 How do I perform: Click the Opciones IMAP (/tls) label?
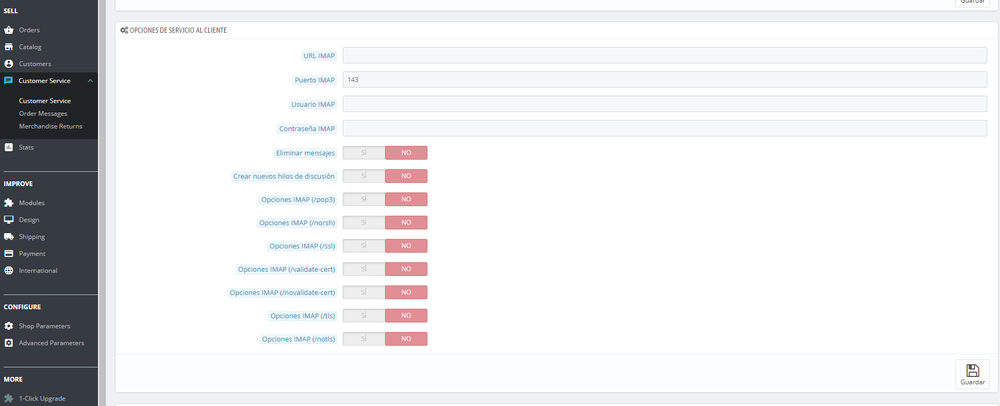(302, 315)
